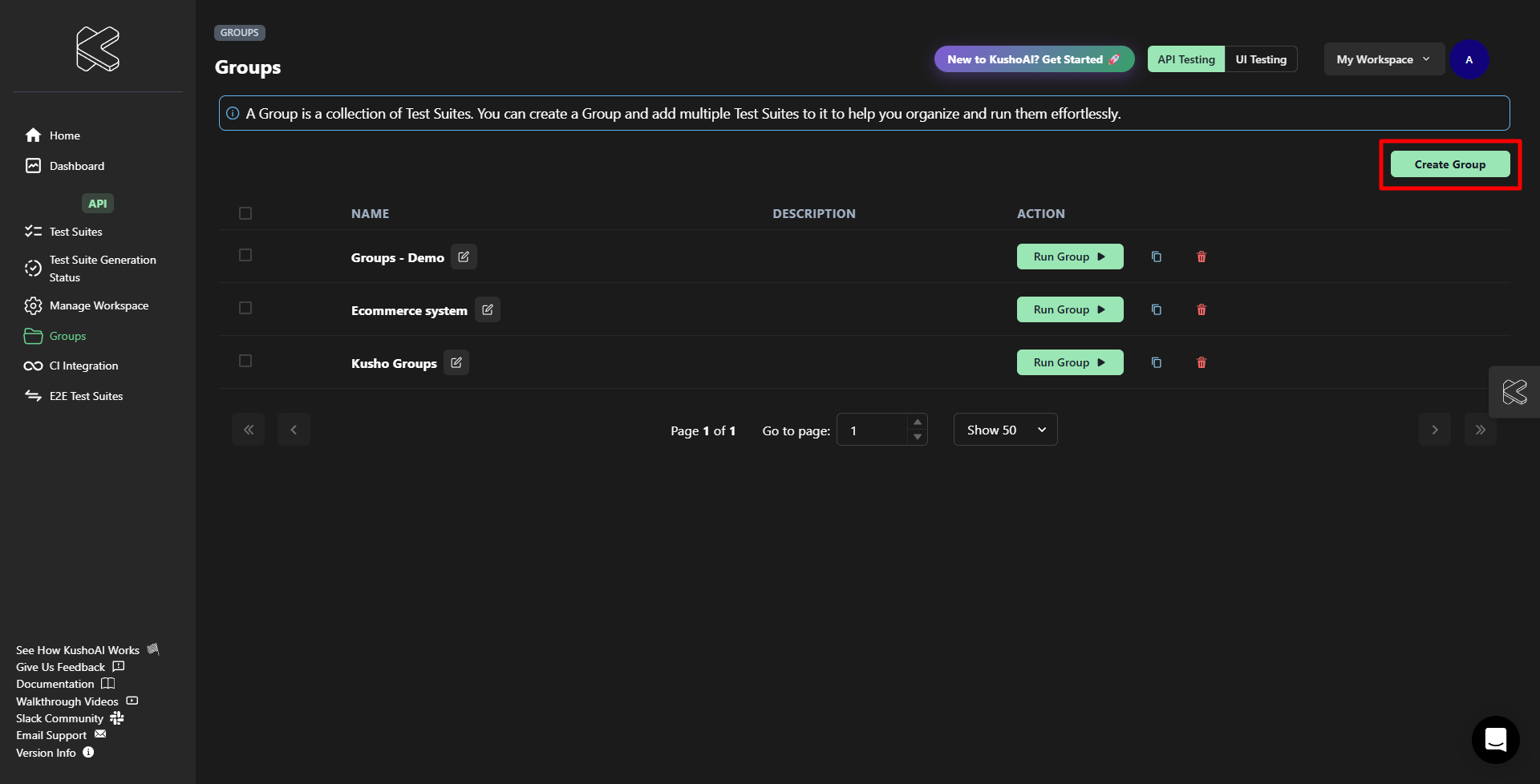
Task: Click the user avatar labeled A
Action: (x=1469, y=59)
